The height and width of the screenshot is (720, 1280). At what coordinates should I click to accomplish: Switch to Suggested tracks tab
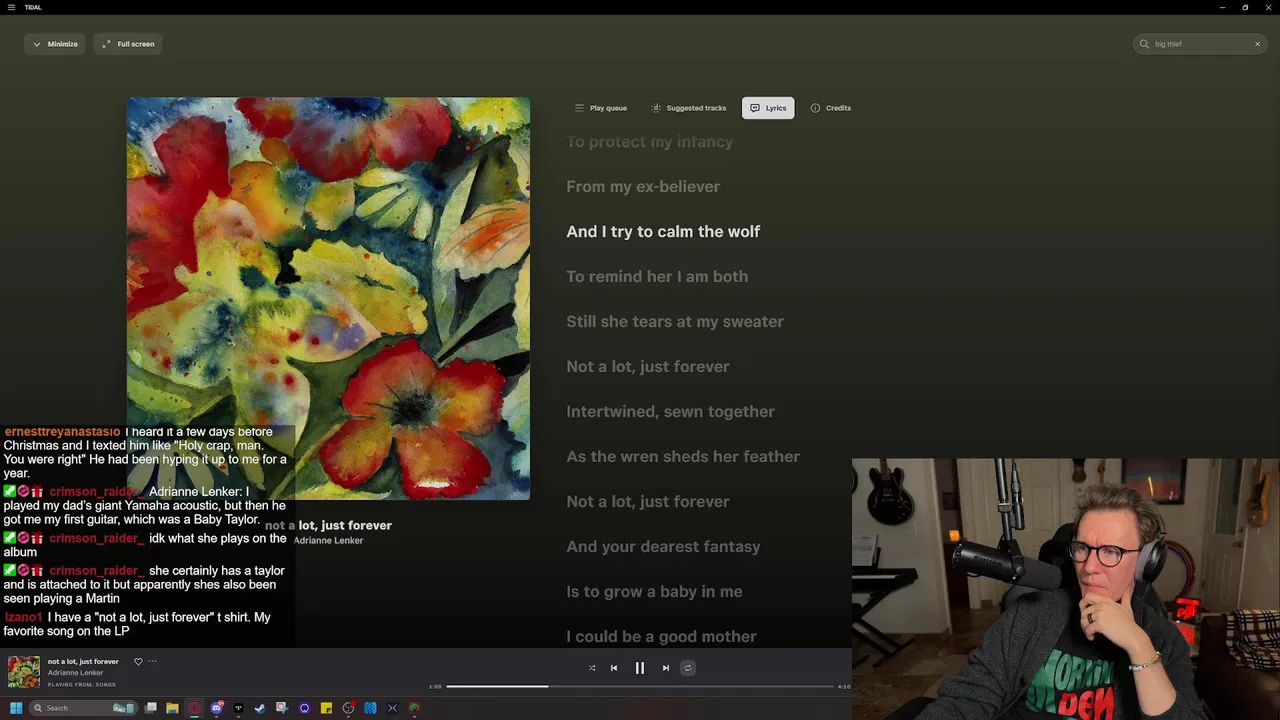pos(689,108)
